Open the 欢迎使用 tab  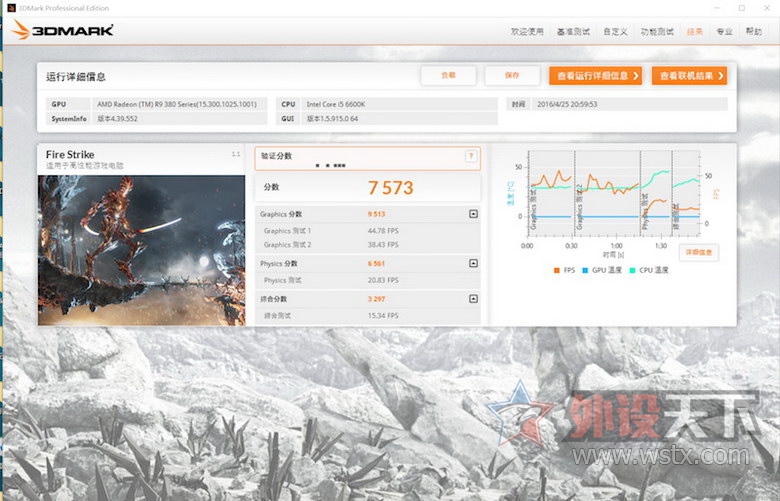[527, 31]
